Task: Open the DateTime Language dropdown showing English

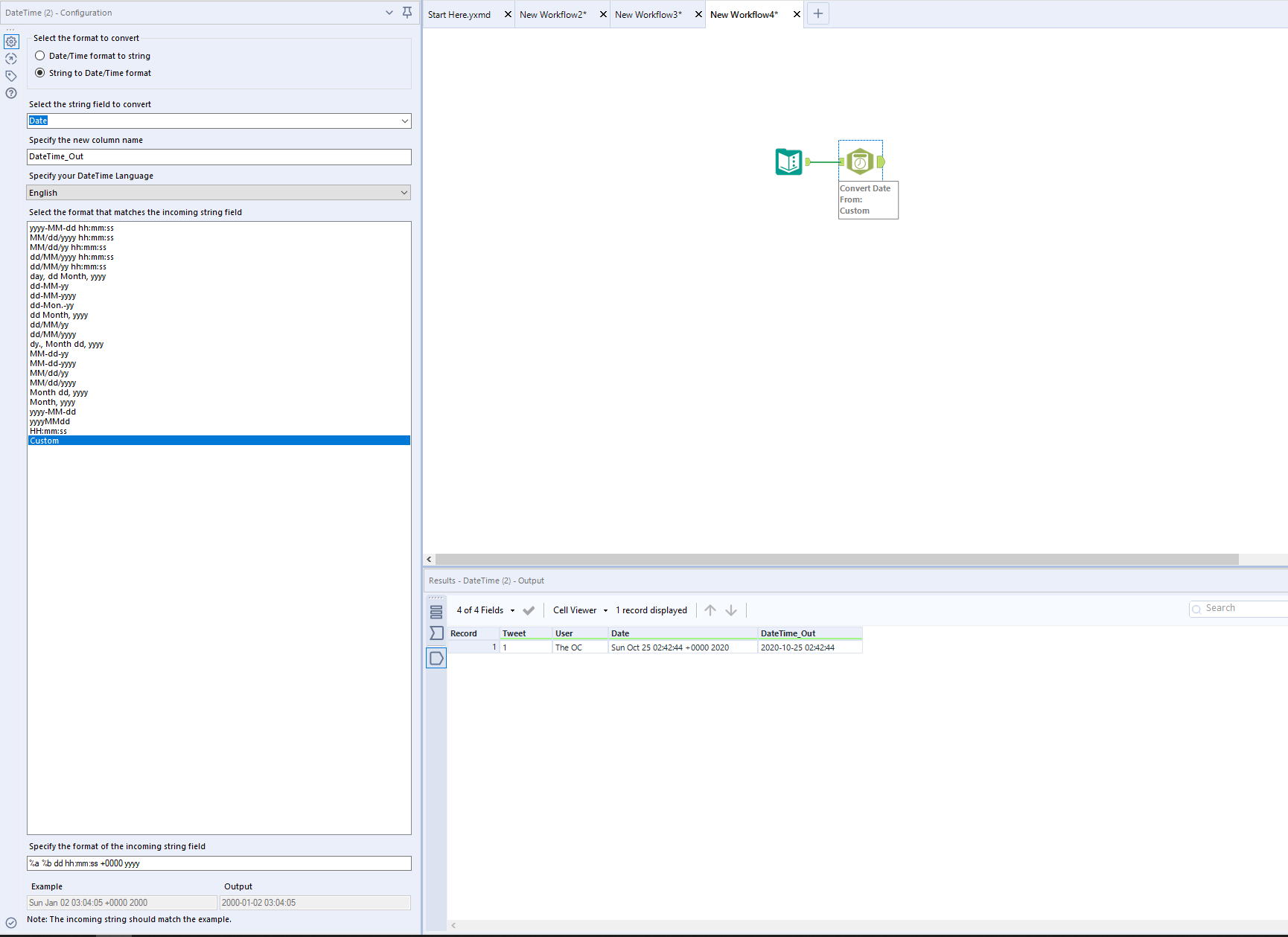Action: (404, 192)
